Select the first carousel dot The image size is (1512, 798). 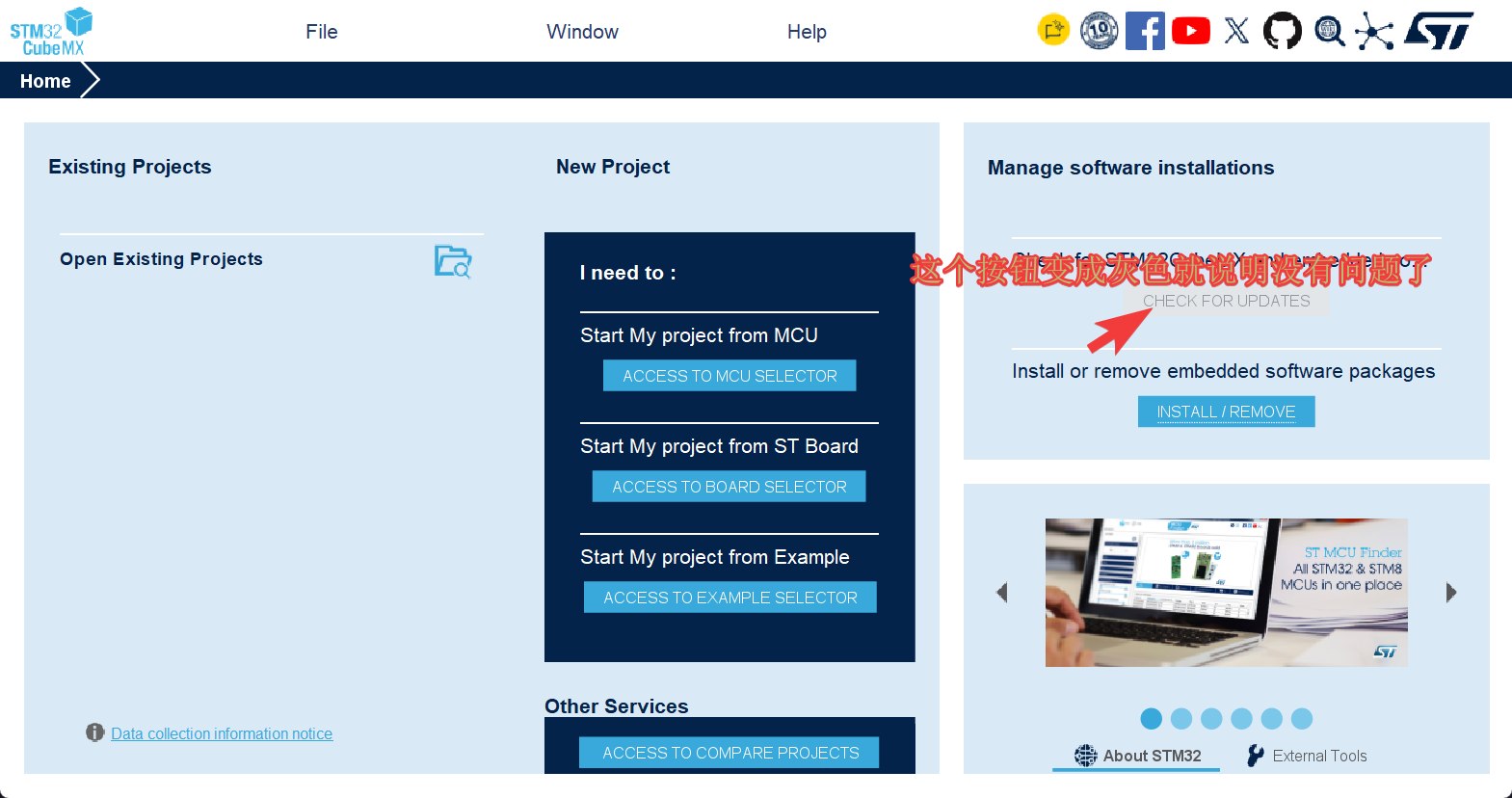tap(1151, 719)
